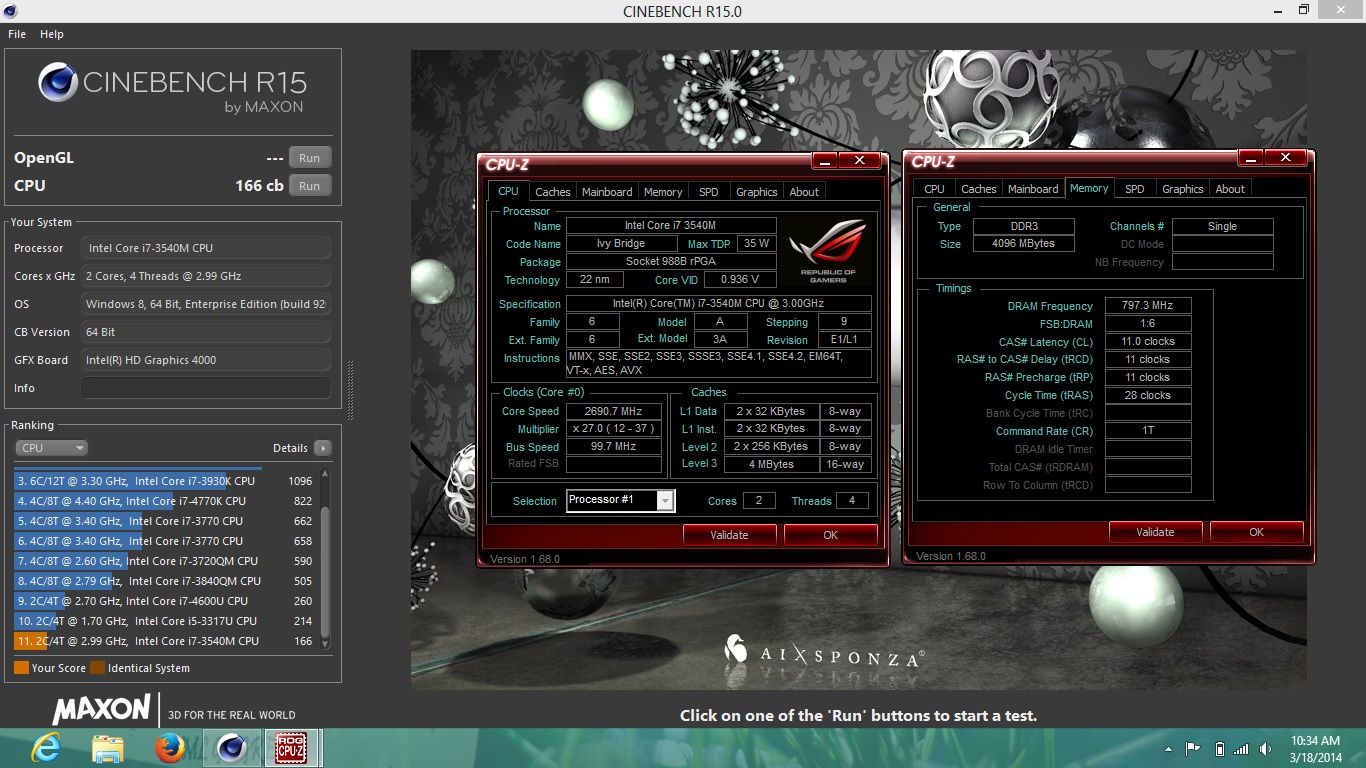Select the CPU tab in left CPU-Z window
This screenshot has width=1366, height=768.
coord(509,191)
